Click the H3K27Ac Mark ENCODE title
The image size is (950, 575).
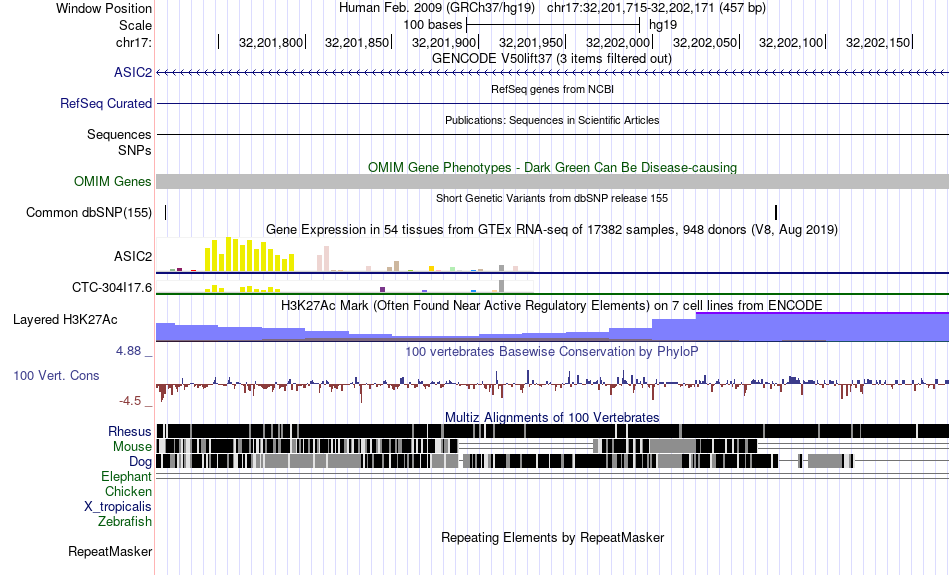pyautogui.click(x=552, y=305)
